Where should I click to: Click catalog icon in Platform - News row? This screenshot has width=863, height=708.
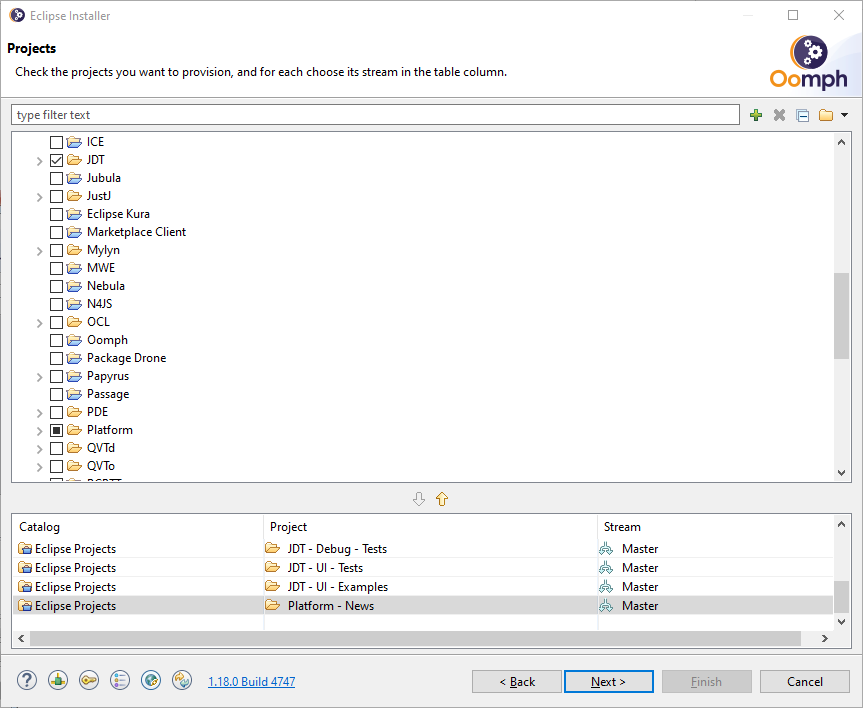pyautogui.click(x=25, y=606)
